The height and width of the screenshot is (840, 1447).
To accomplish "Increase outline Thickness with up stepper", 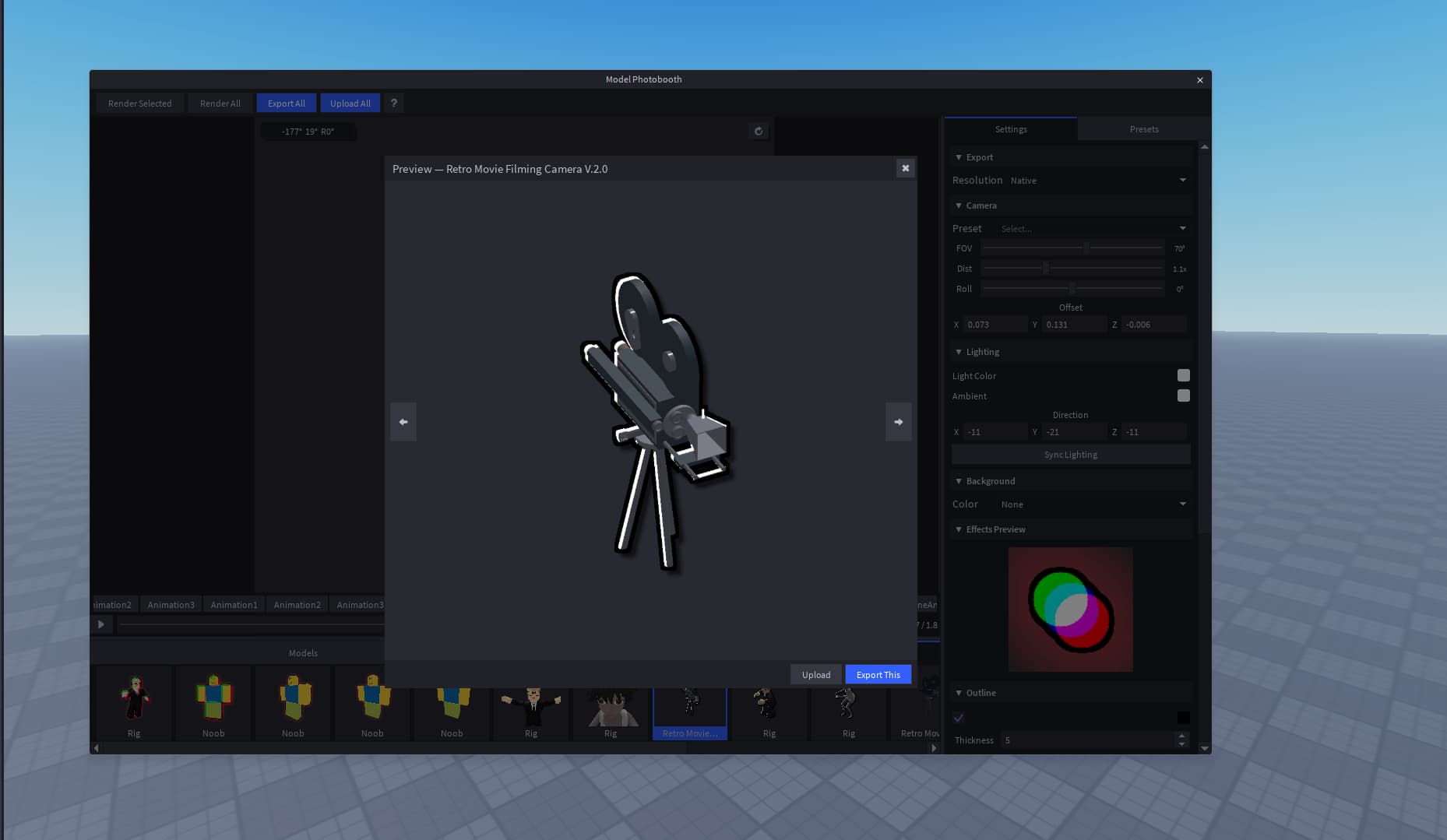I will coord(1181,736).
